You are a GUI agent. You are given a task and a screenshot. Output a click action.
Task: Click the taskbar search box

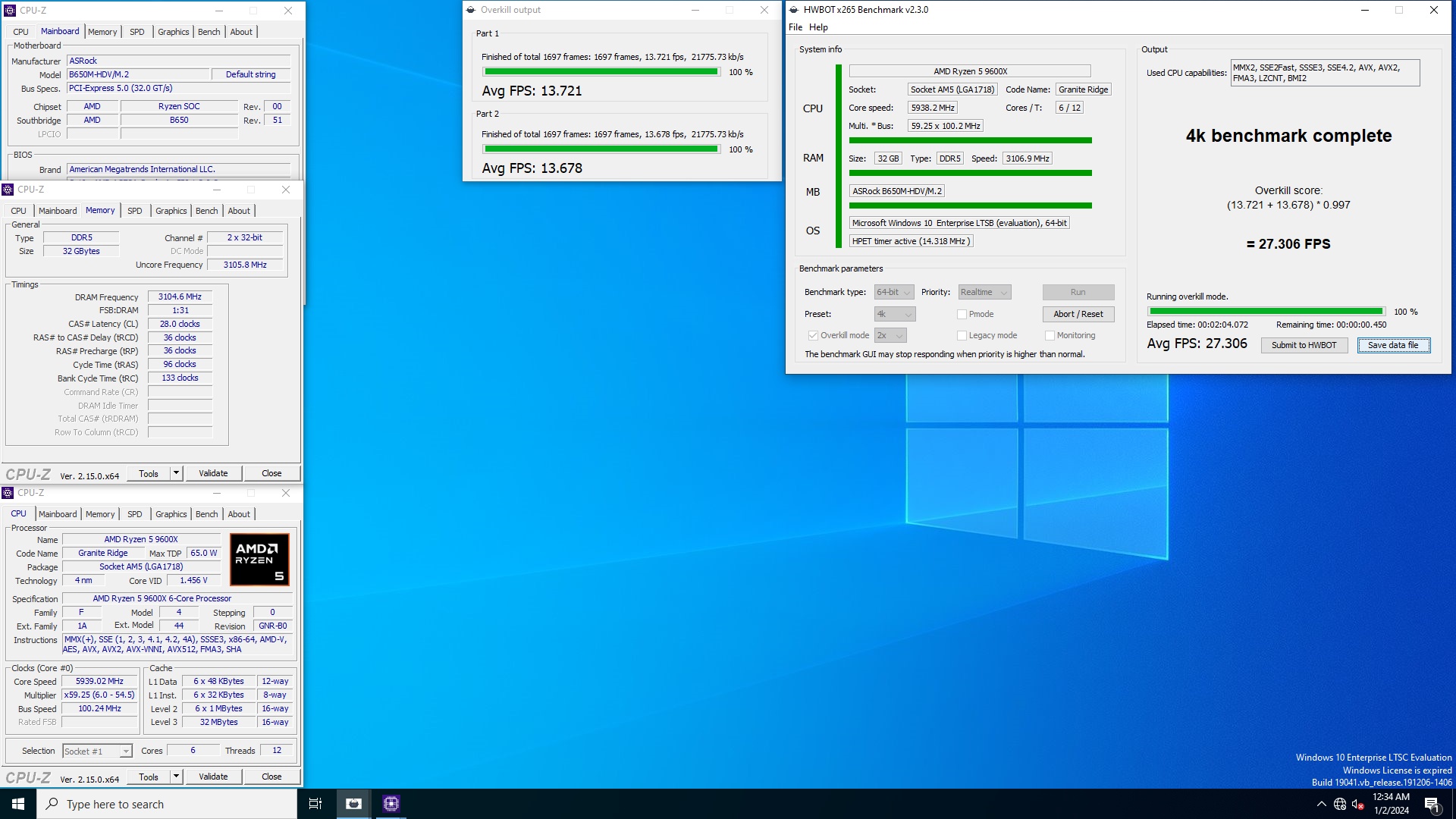click(x=167, y=804)
